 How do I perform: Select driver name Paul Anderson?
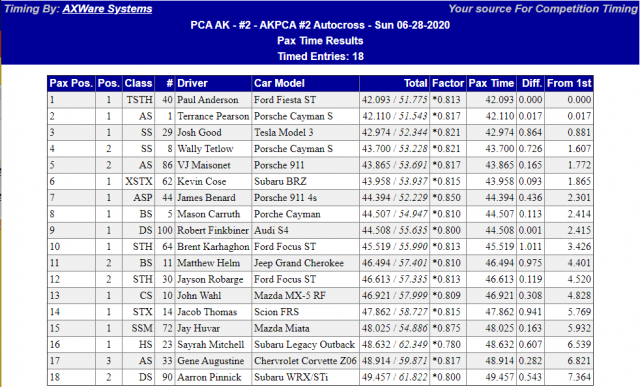click(208, 100)
